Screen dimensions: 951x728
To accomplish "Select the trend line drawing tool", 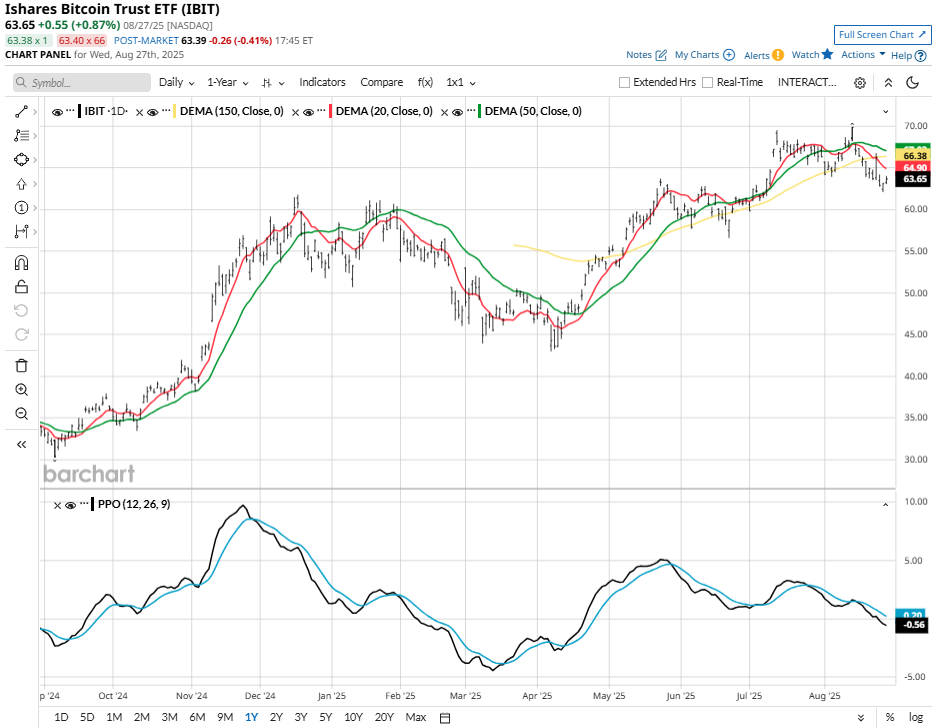I will pos(21,112).
